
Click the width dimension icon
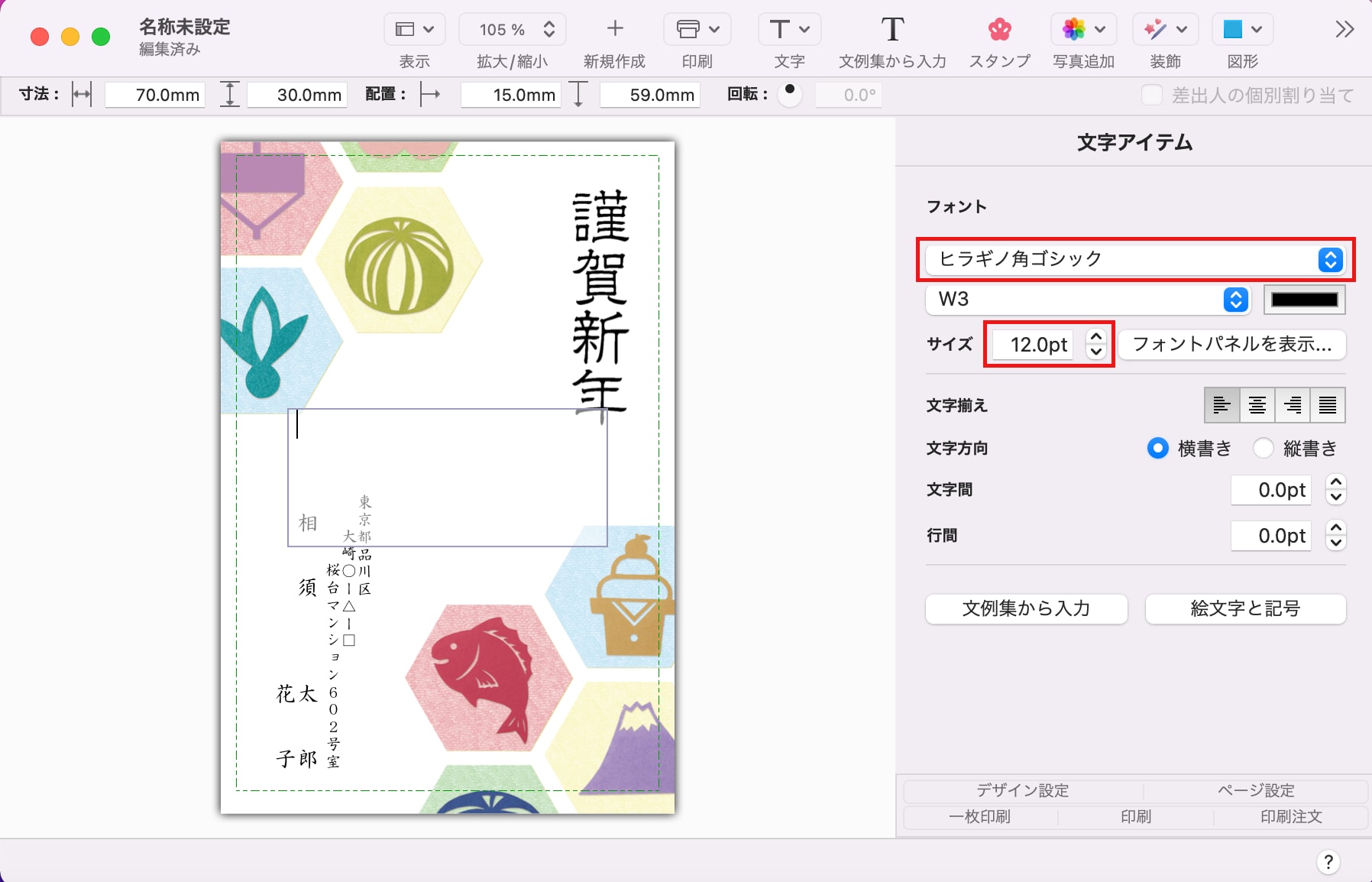81,95
